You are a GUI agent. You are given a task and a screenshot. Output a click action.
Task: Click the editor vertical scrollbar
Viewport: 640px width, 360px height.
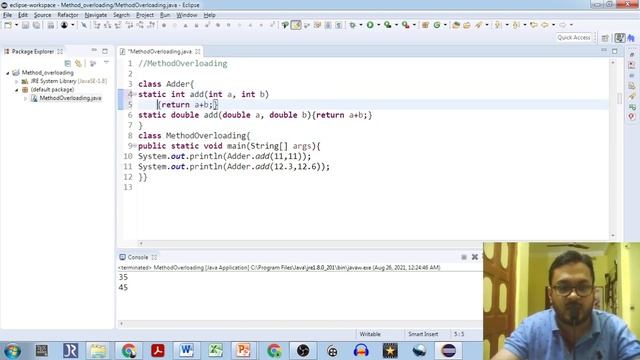613,149
